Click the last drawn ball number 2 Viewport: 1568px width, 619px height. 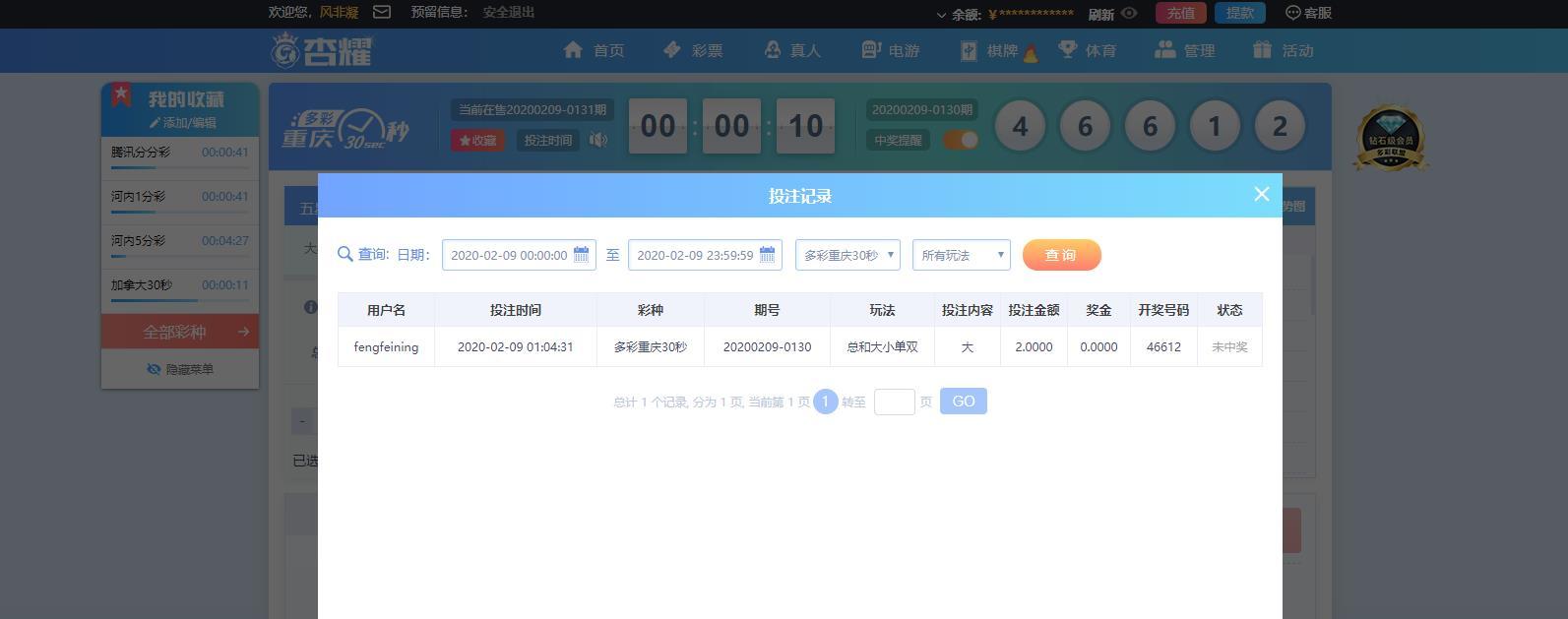pyautogui.click(x=1280, y=126)
